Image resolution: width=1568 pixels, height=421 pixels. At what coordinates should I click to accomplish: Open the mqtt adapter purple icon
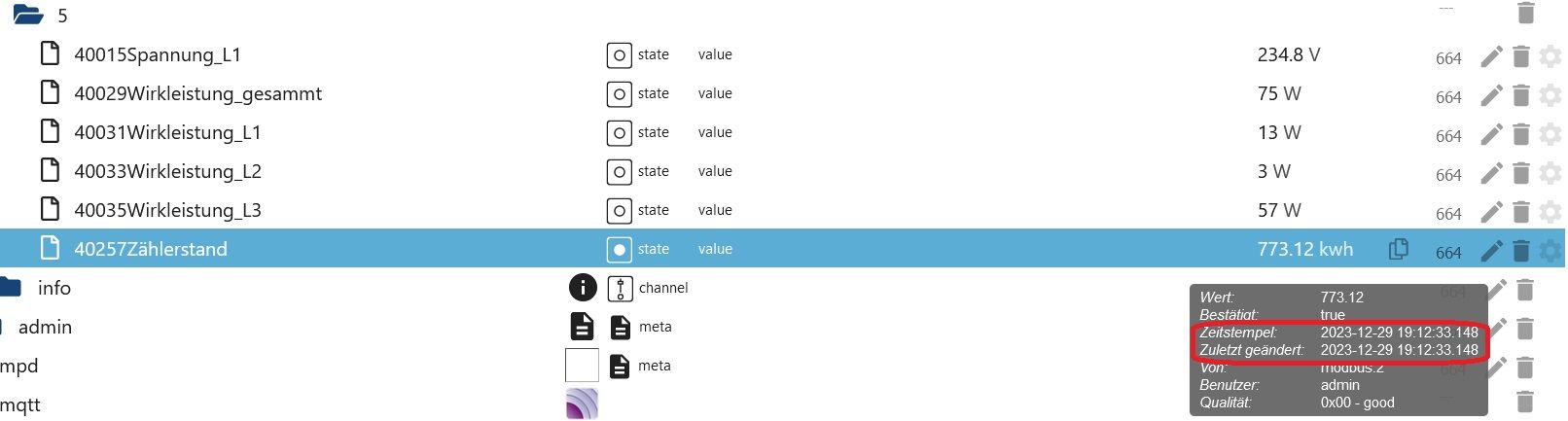tap(582, 403)
